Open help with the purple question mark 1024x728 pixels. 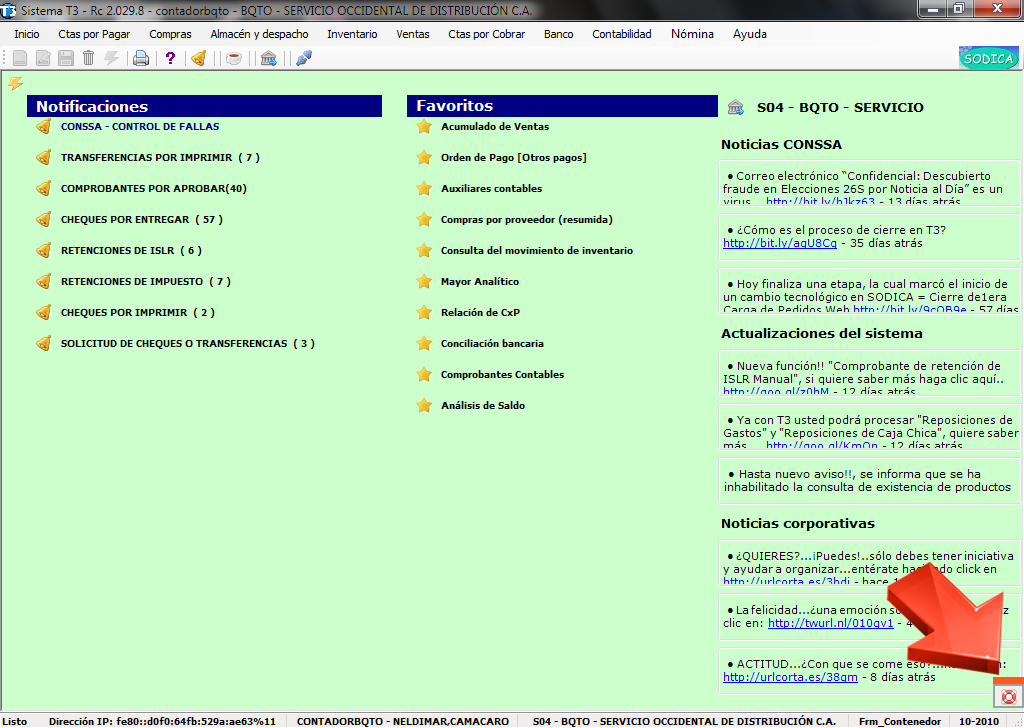[x=170, y=58]
